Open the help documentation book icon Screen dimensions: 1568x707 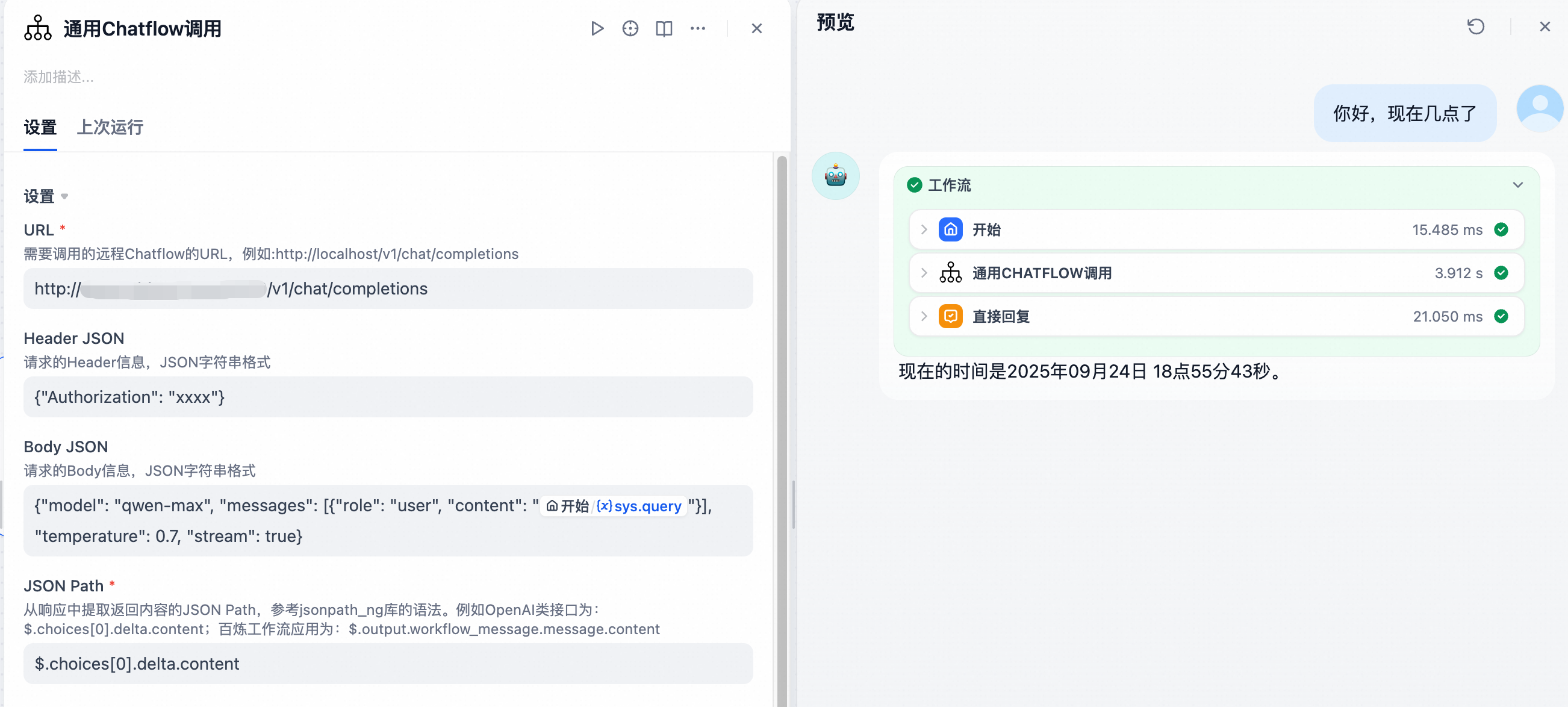click(664, 29)
